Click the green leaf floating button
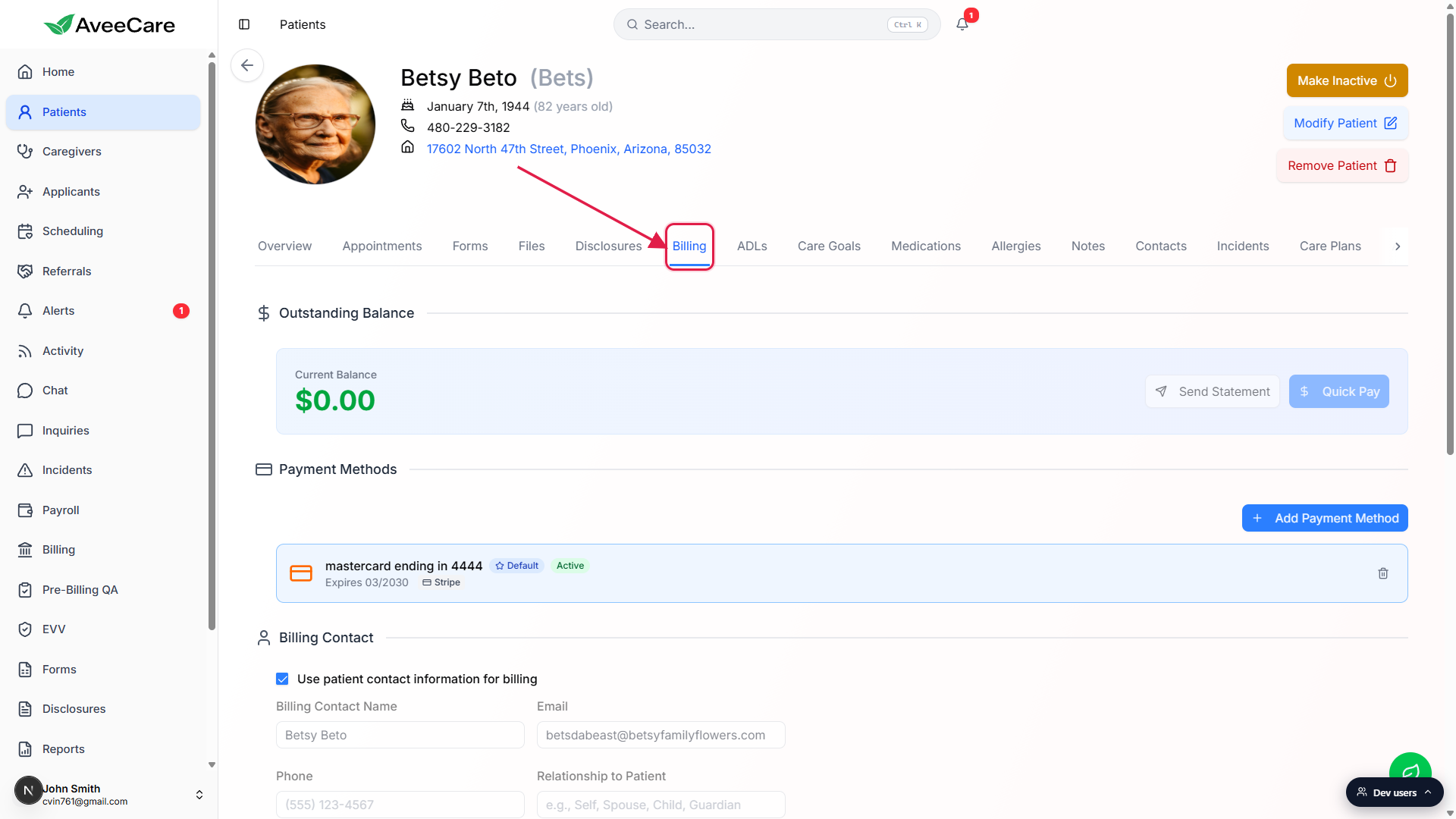 tap(1410, 767)
